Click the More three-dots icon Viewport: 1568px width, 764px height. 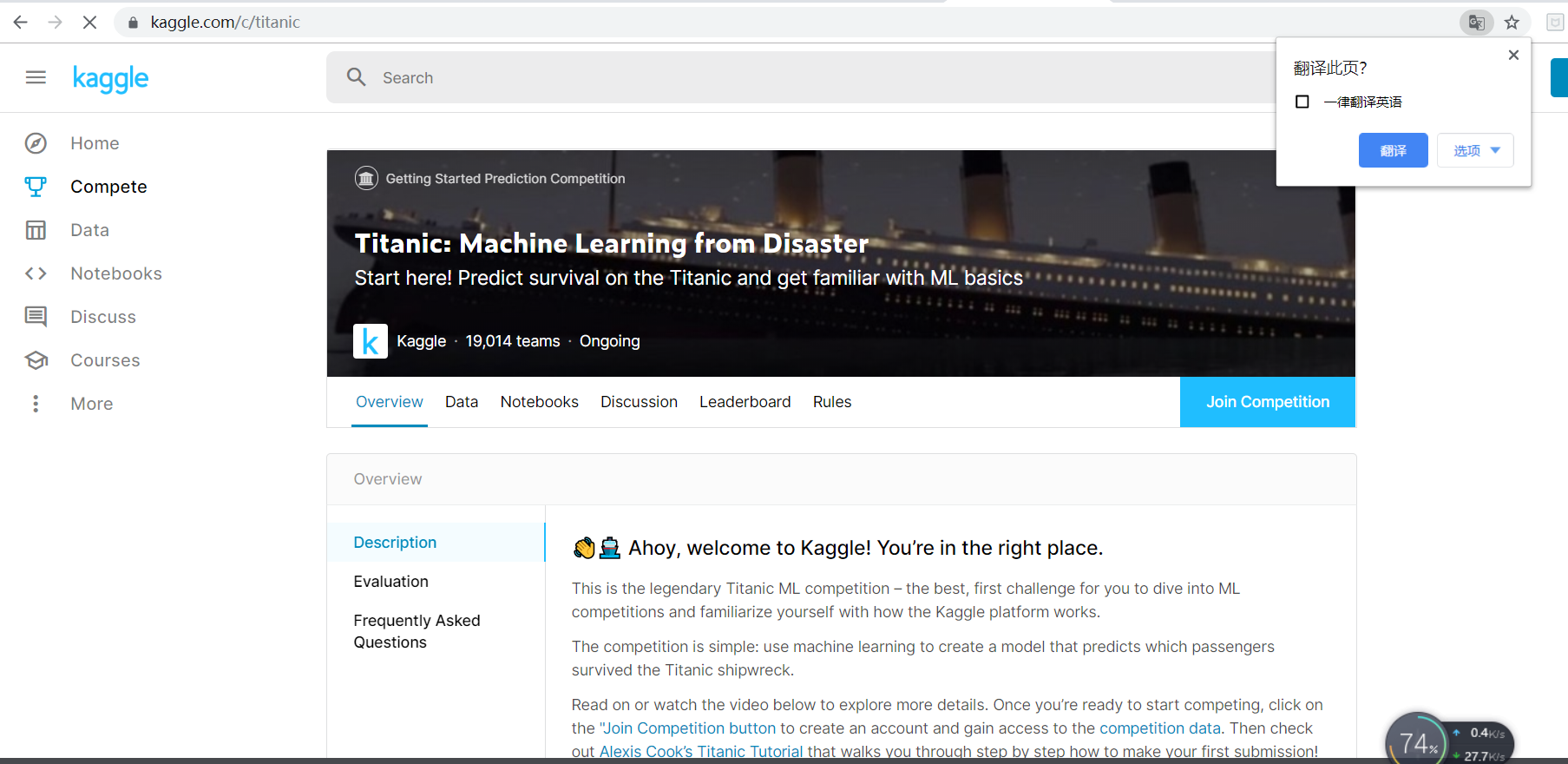click(x=36, y=404)
